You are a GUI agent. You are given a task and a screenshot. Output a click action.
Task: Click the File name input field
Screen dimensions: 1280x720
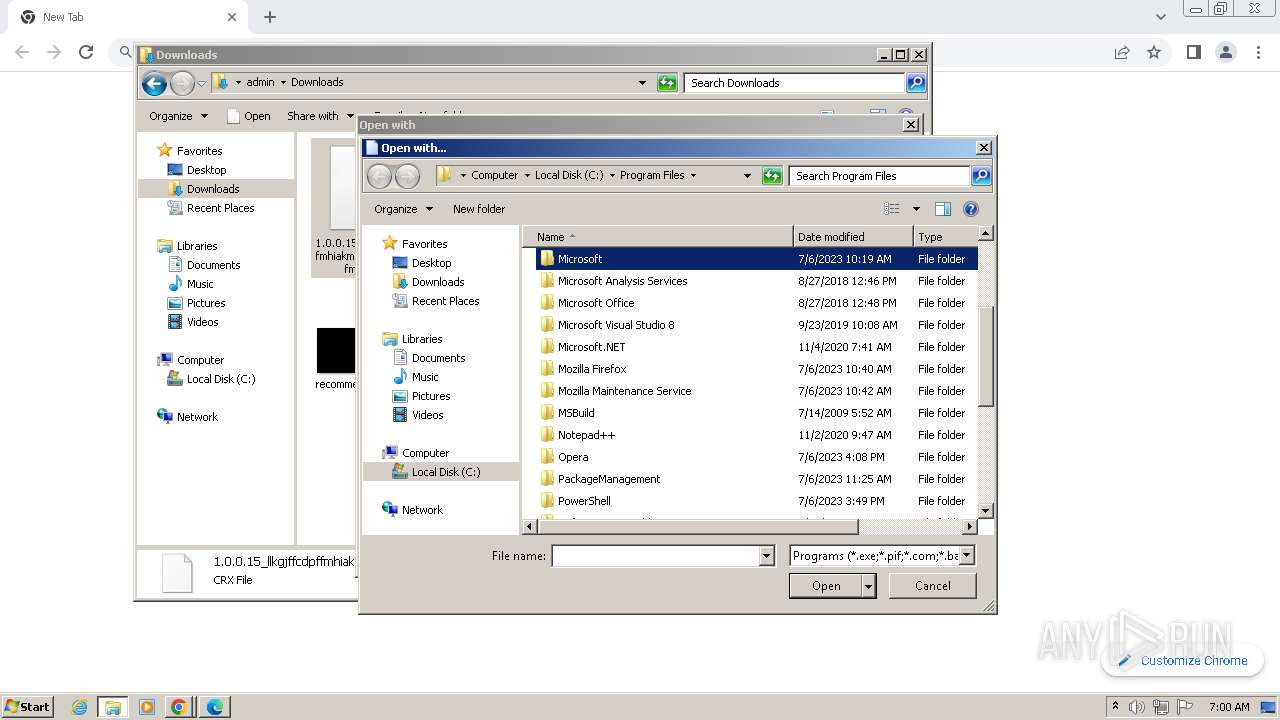point(656,556)
